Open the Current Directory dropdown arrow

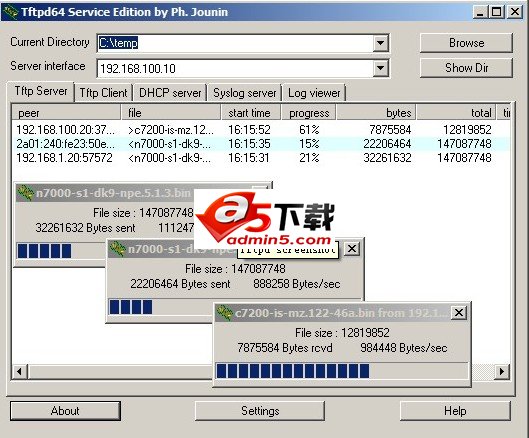380,43
